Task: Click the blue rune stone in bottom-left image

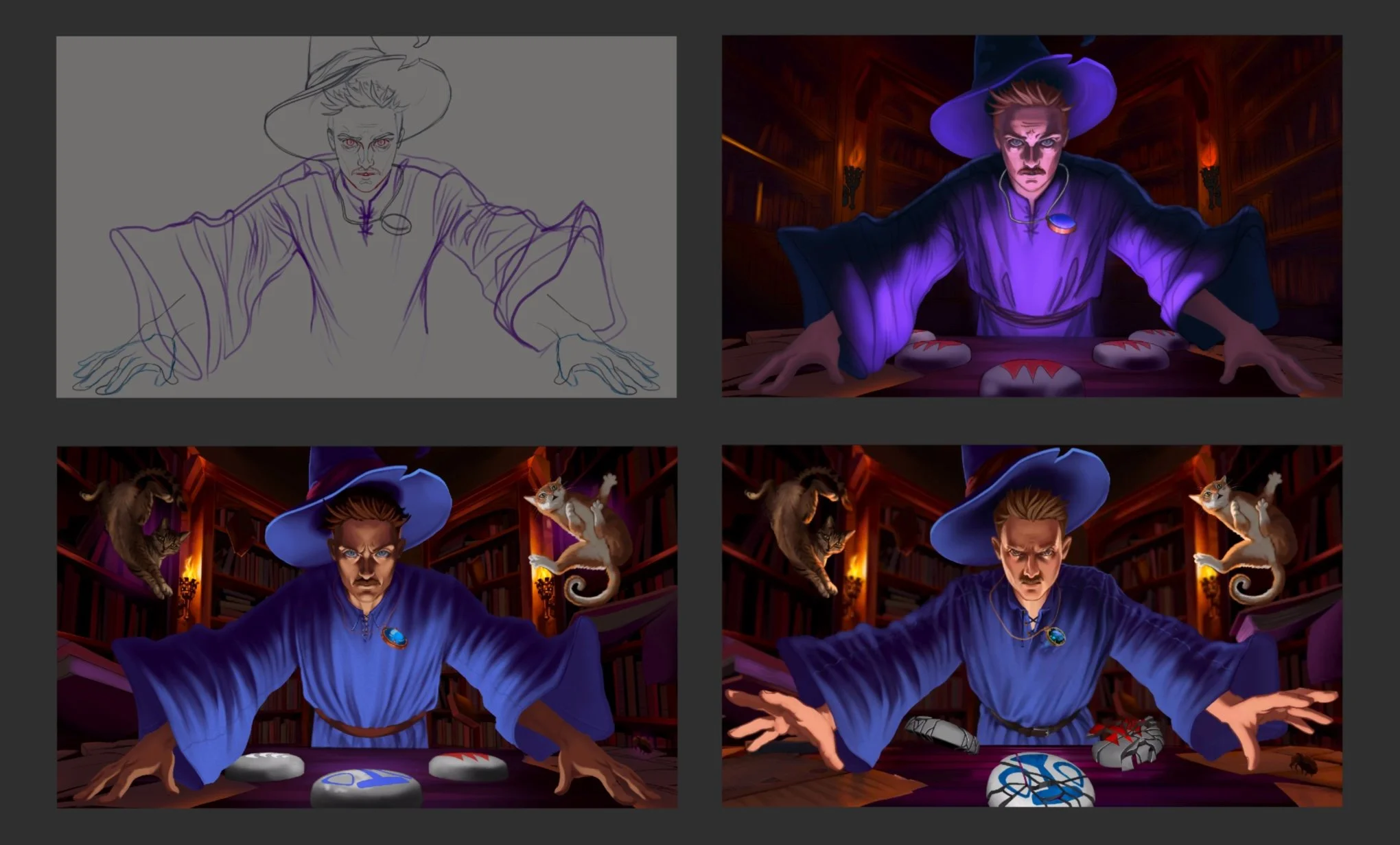Action: tap(366, 788)
